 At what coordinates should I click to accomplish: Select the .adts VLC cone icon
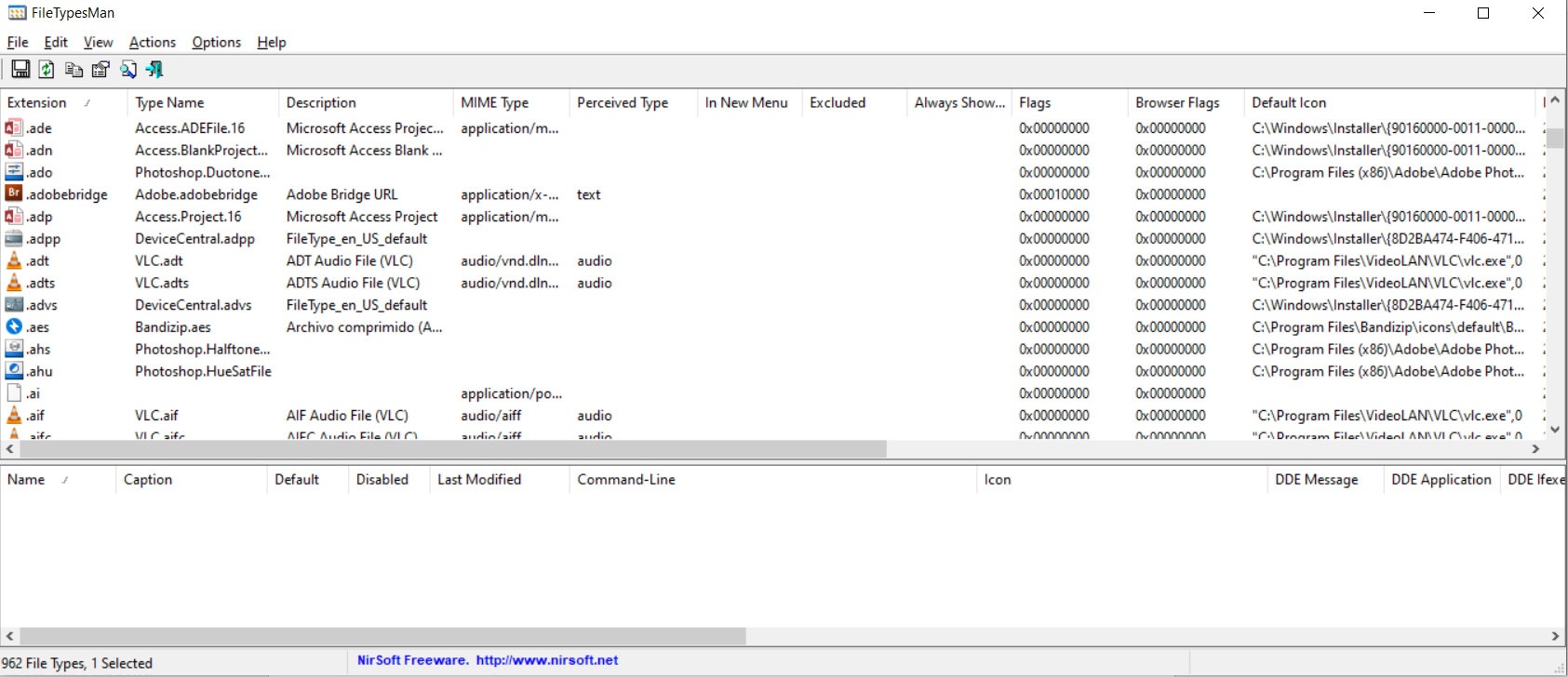pyautogui.click(x=14, y=283)
